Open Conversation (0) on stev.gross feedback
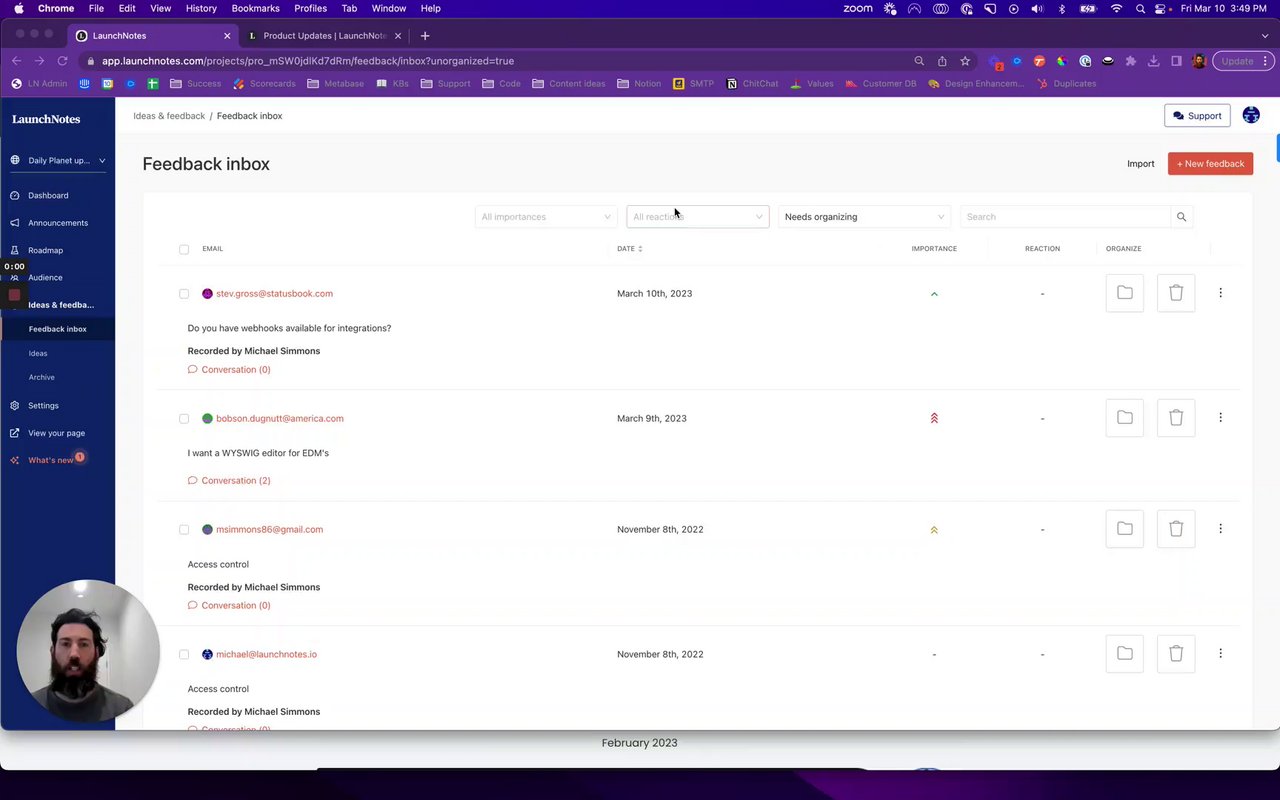Viewport: 1280px width, 800px height. pos(229,370)
